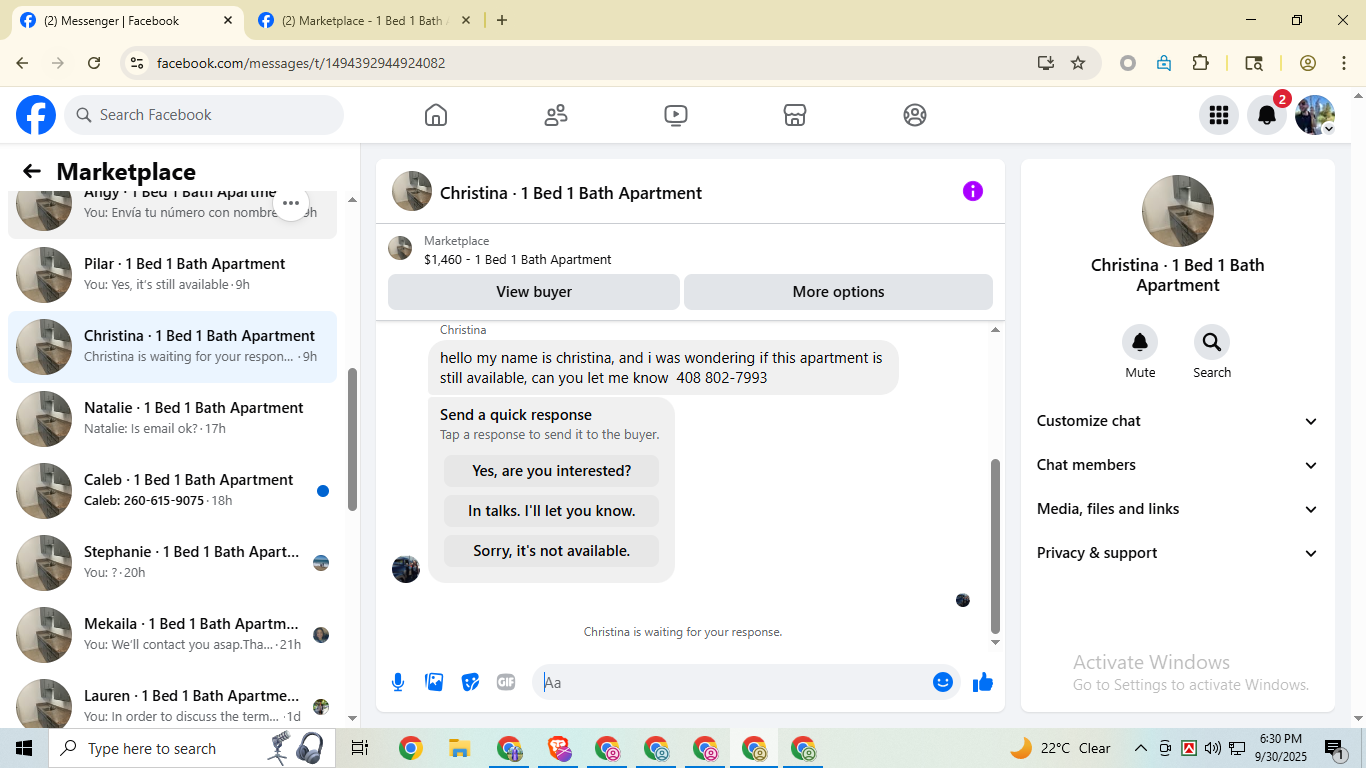The width and height of the screenshot is (1366, 768).
Task: Send a voice clip with the microphone icon
Action: click(398, 682)
